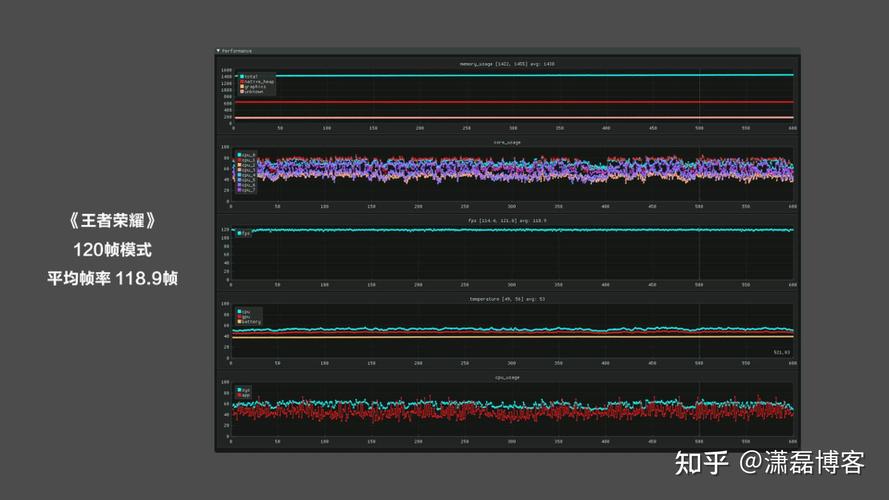Viewport: 889px width, 500px height.
Task: Click the cyan fps line in chart
Action: tap(510, 230)
